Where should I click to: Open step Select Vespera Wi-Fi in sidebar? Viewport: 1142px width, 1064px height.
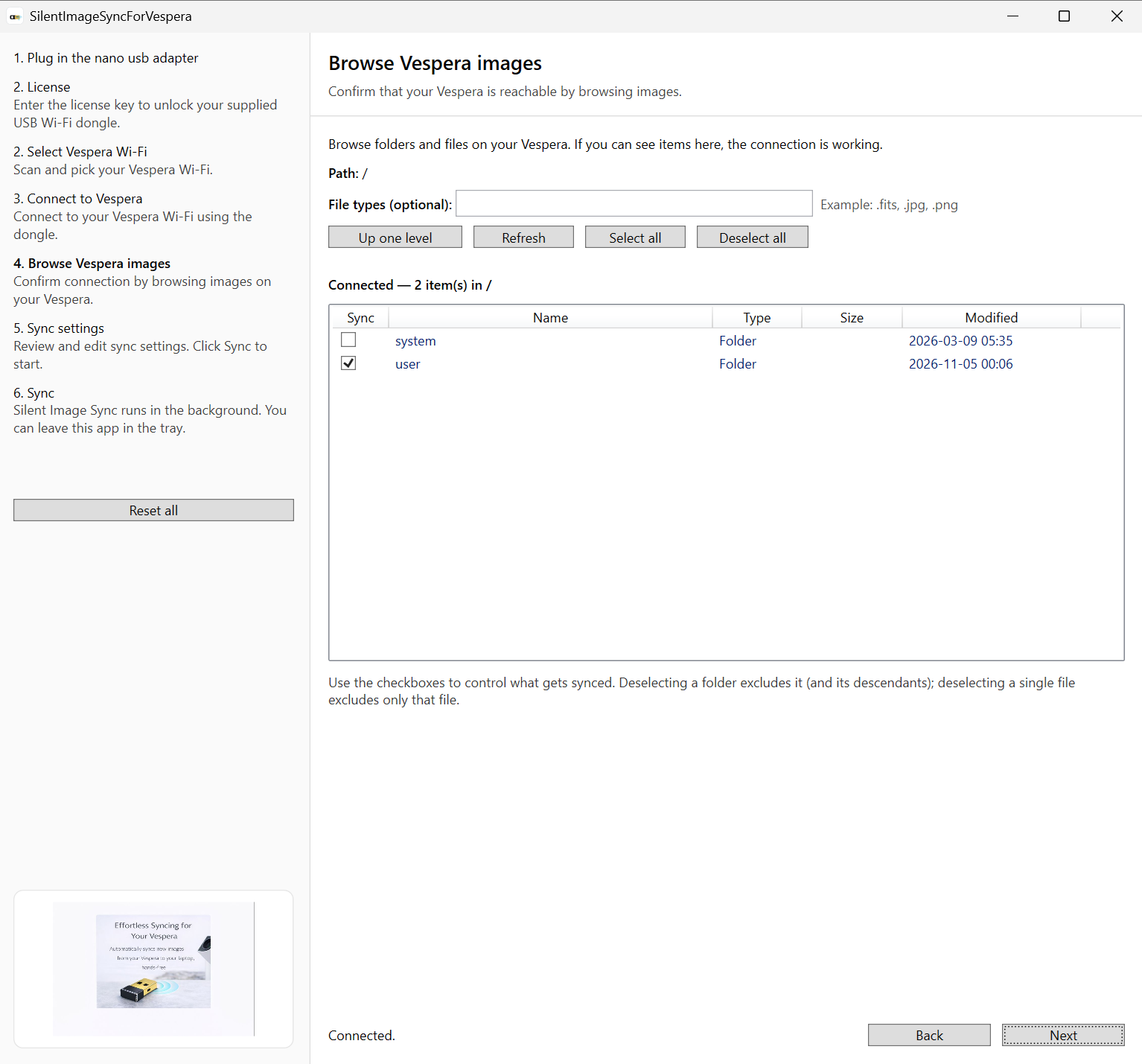tap(80, 152)
